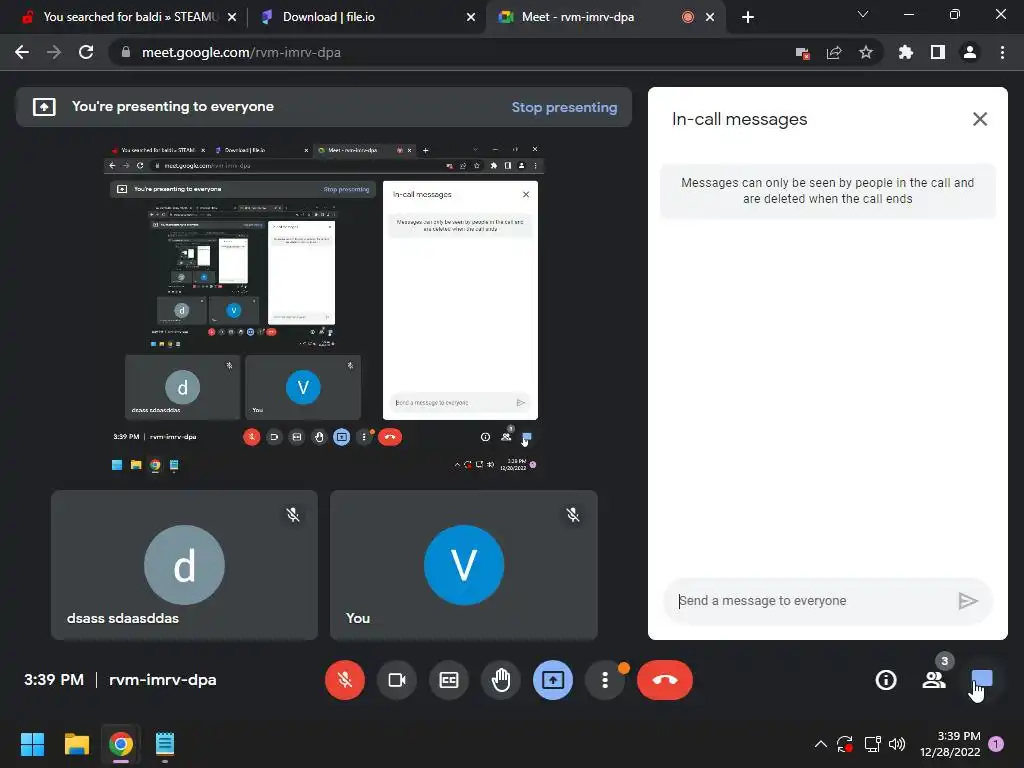1024x768 pixels.
Task: Click the rvm-imrv-dpa meeting code text
Action: 163,680
